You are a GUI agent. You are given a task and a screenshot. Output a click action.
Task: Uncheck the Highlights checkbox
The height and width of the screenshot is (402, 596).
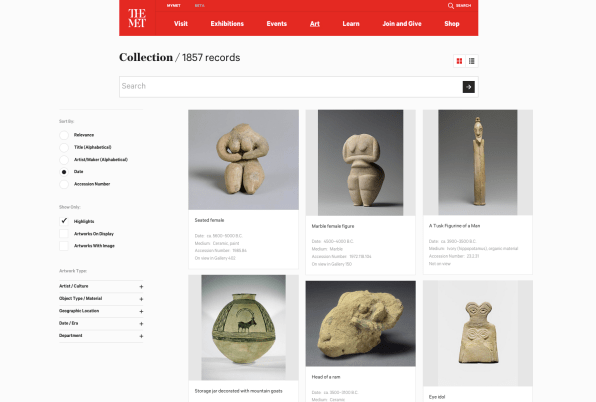(64, 221)
